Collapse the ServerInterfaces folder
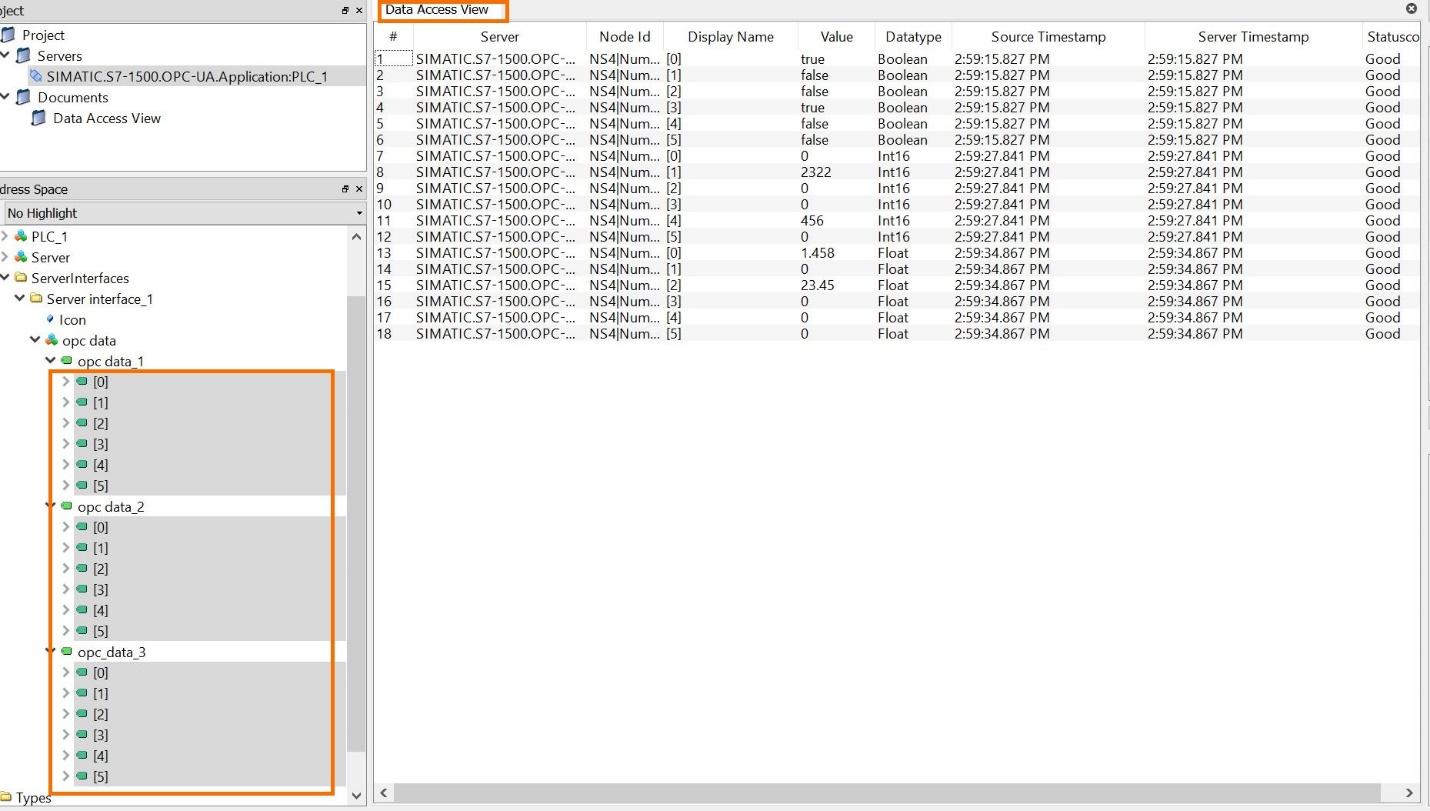This screenshot has width=1430, height=811. (x=5, y=278)
